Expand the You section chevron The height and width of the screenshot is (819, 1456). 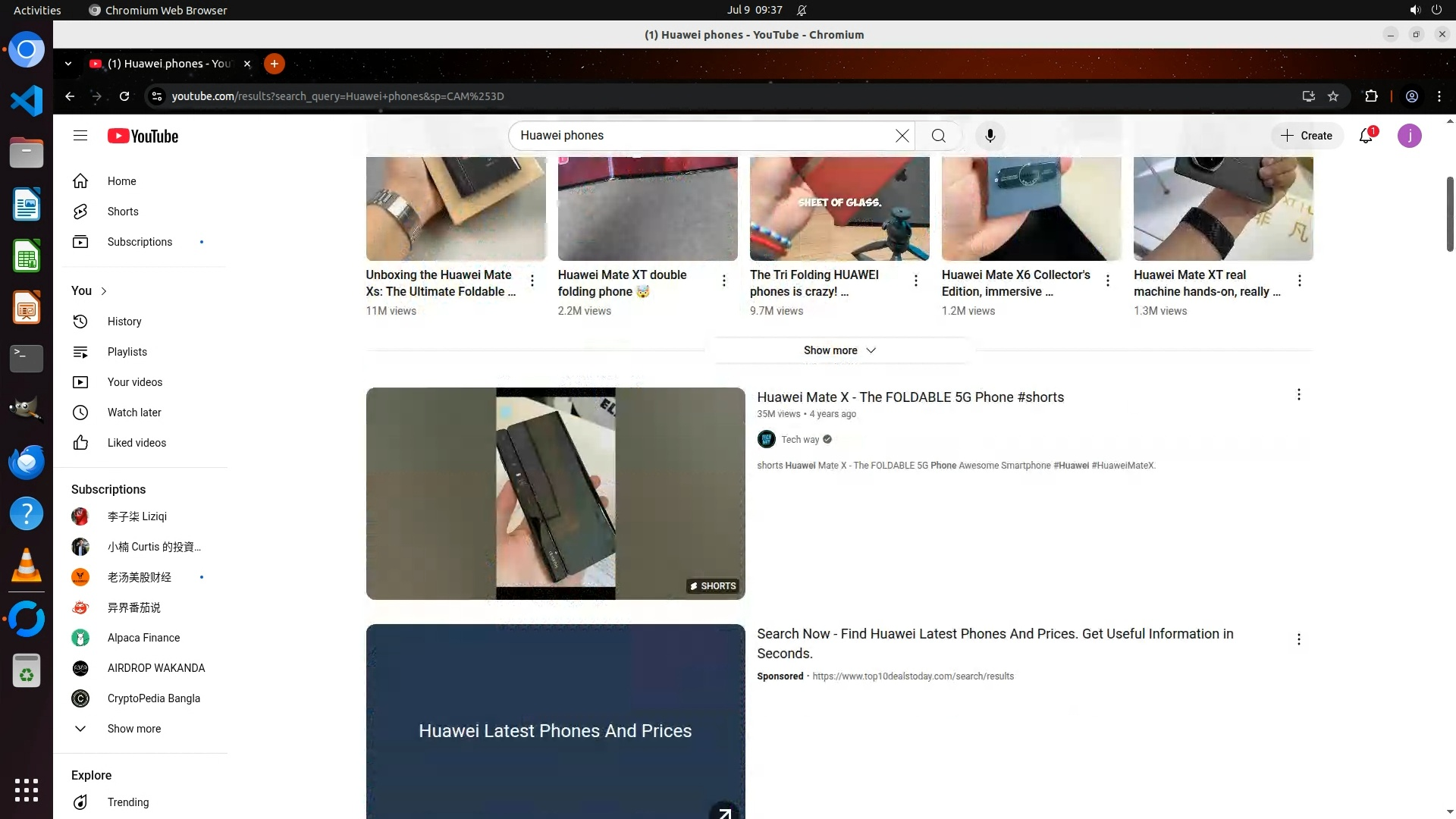pyautogui.click(x=104, y=291)
